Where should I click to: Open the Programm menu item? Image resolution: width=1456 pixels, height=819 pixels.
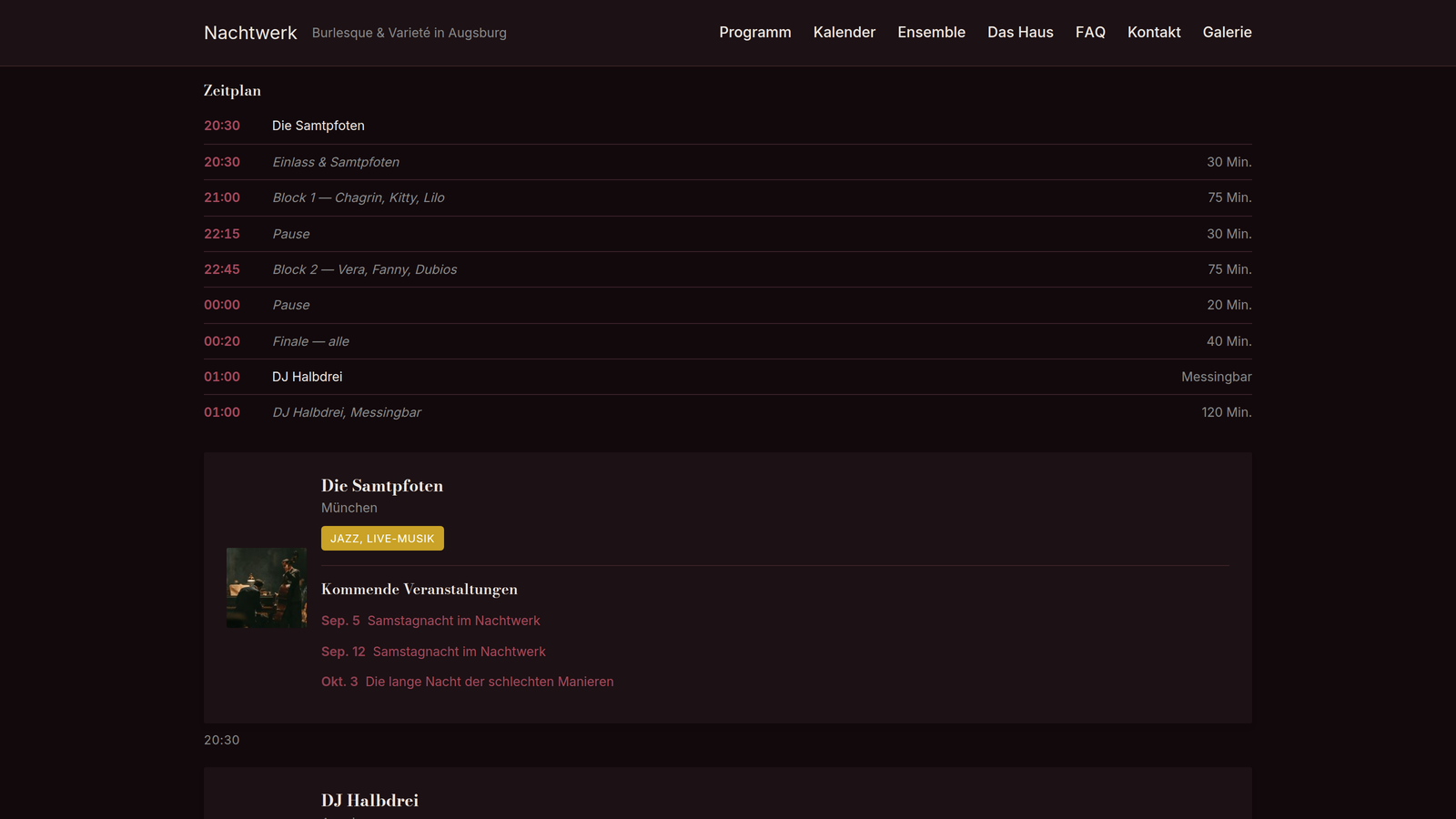click(x=755, y=33)
